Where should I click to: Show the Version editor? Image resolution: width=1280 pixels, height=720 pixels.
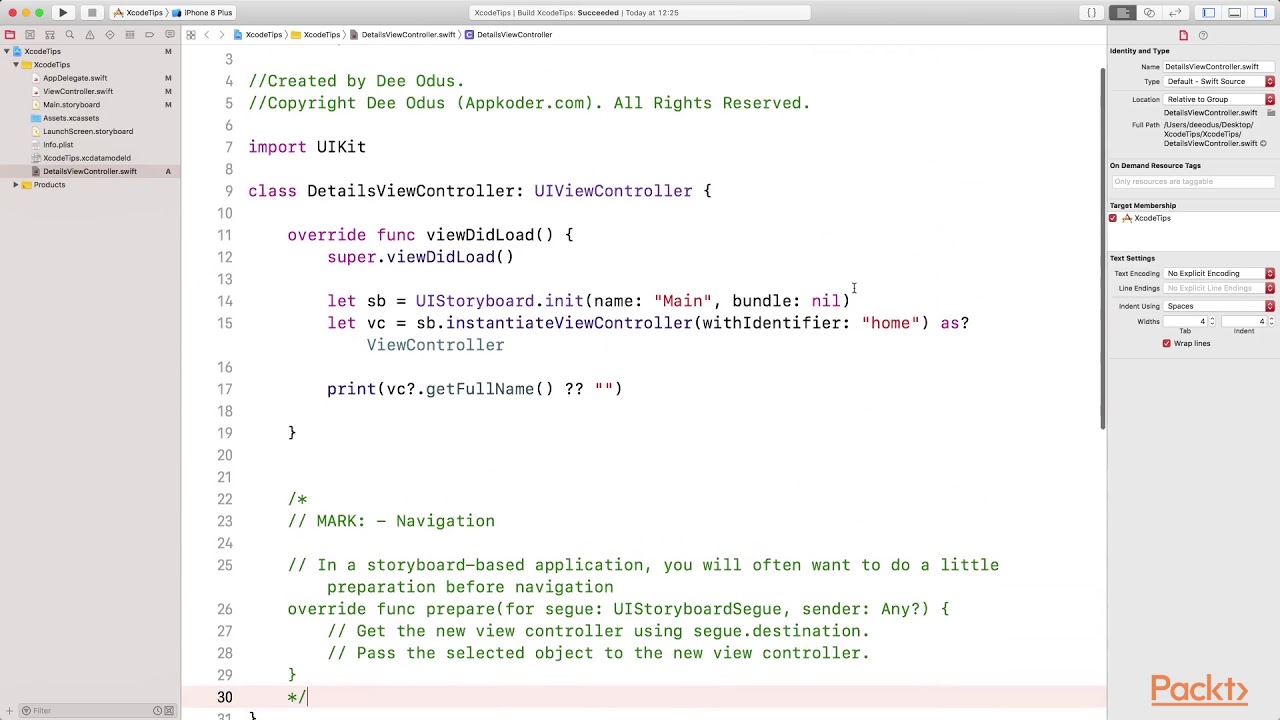(1176, 13)
